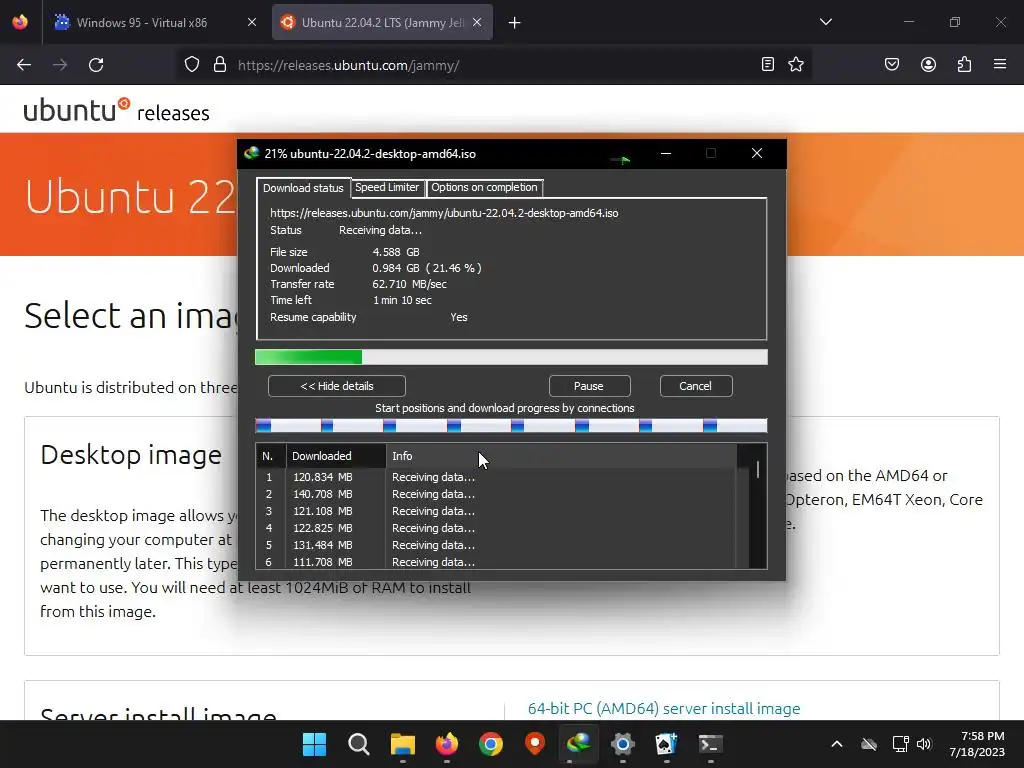Viewport: 1024px width, 768px height.
Task: Cancel the ubuntu ISO download
Action: [696, 386]
